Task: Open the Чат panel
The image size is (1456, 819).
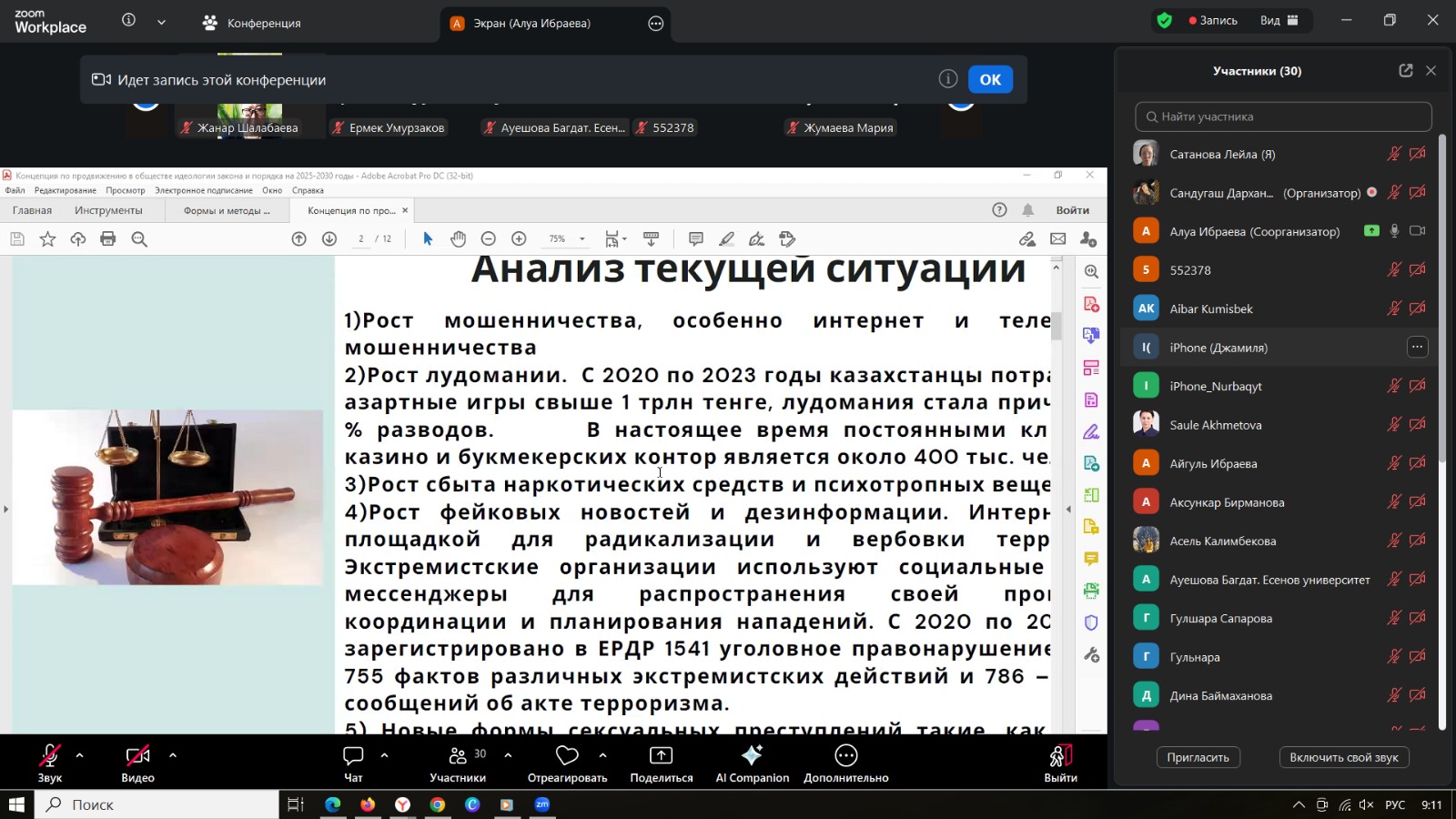Action: click(x=353, y=763)
